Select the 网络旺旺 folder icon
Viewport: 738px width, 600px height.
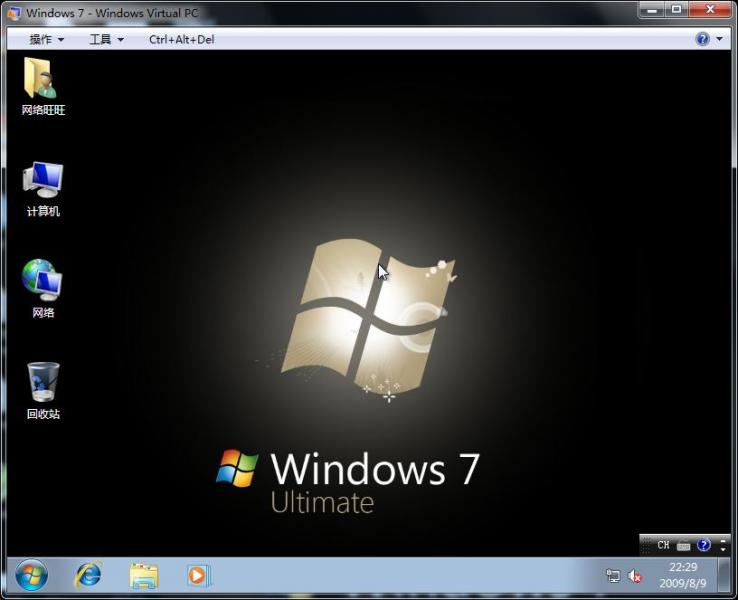(x=43, y=87)
